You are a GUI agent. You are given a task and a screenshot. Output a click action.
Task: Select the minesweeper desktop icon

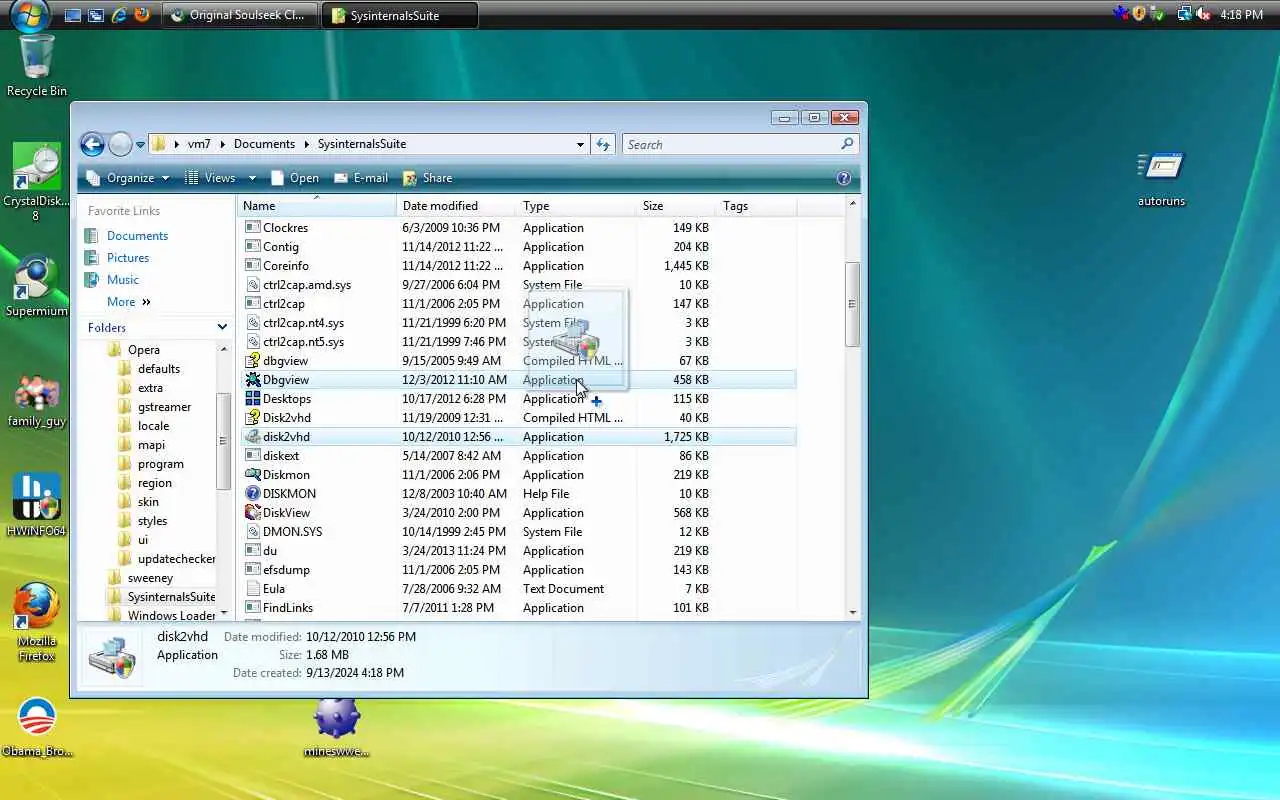click(x=337, y=728)
